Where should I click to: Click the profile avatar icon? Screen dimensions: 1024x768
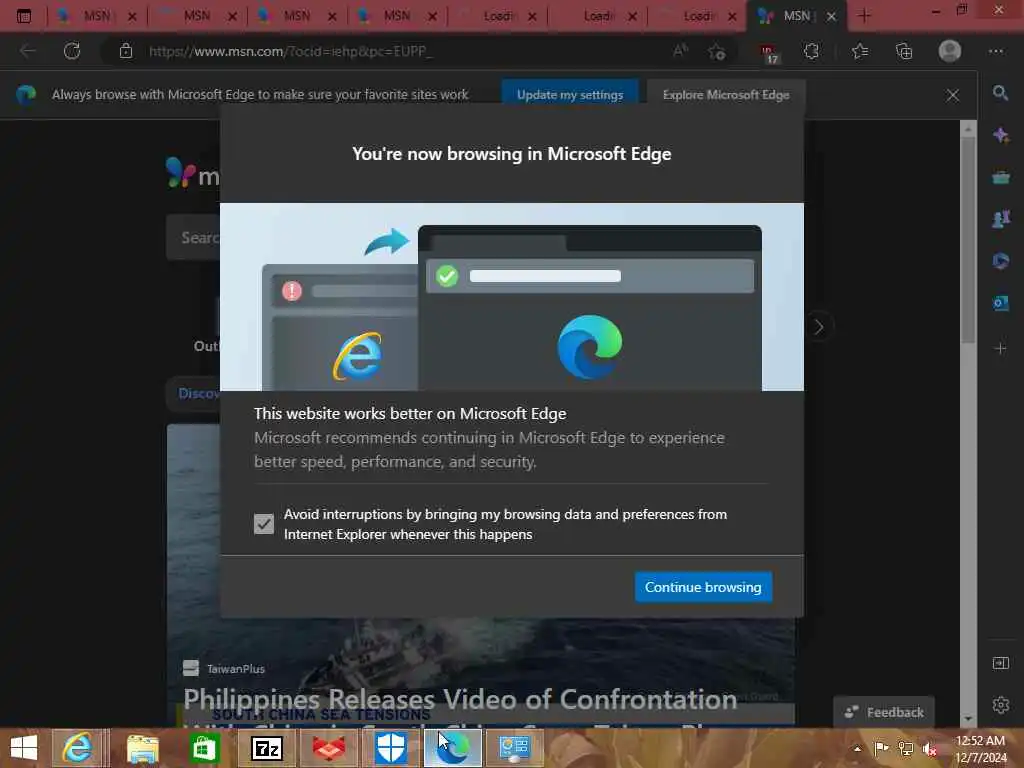tap(950, 51)
